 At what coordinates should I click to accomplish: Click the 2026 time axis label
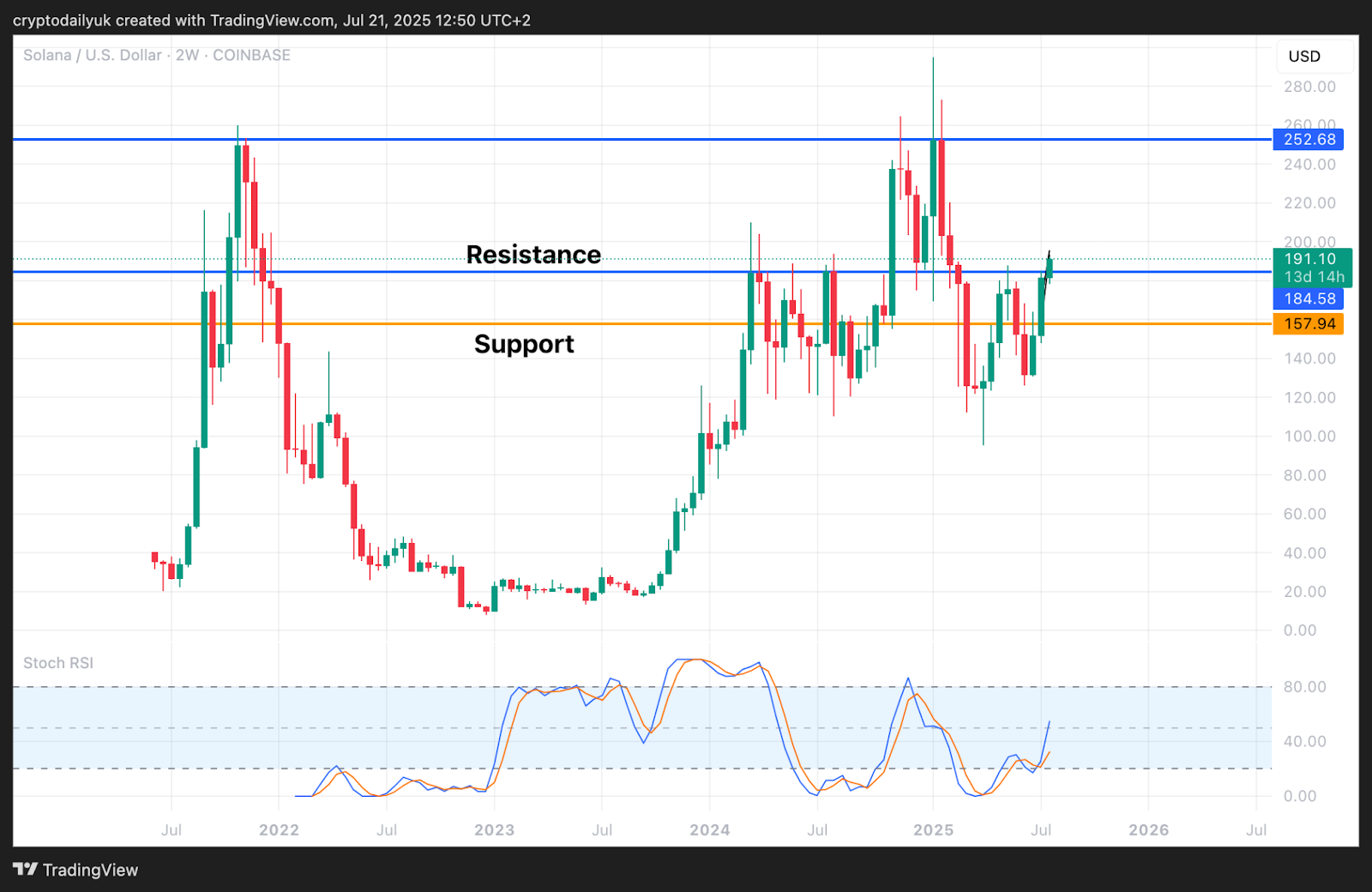click(x=1148, y=830)
